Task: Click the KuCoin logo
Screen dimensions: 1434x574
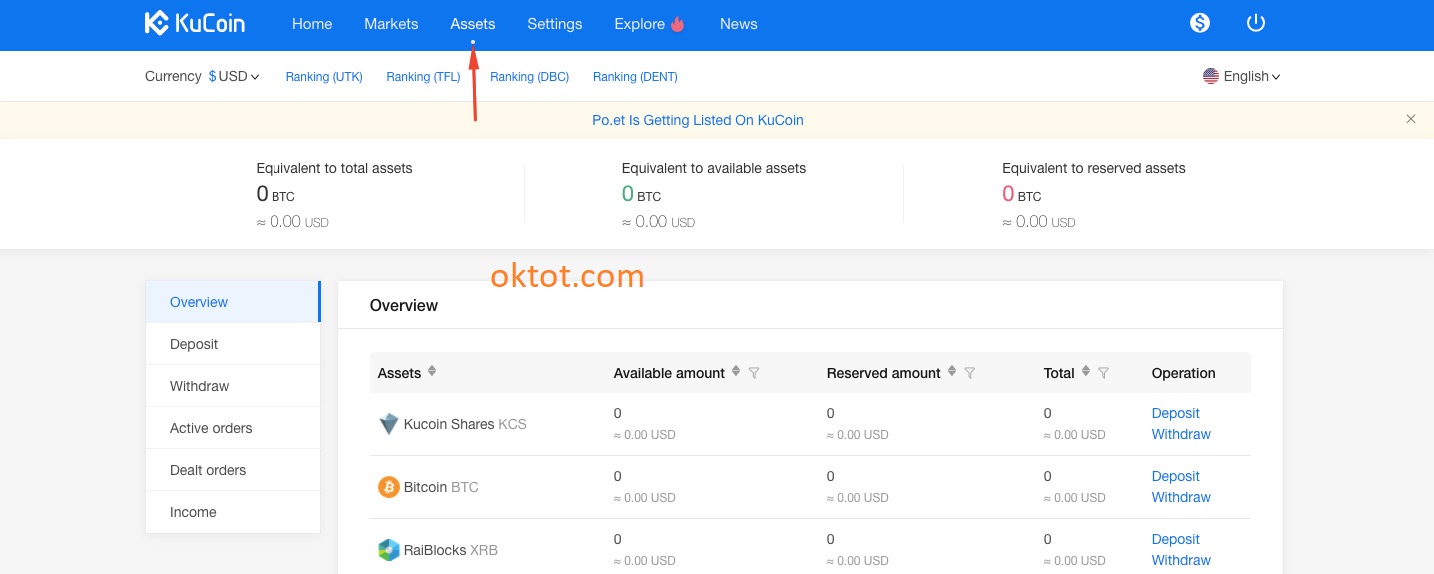Action: (195, 24)
